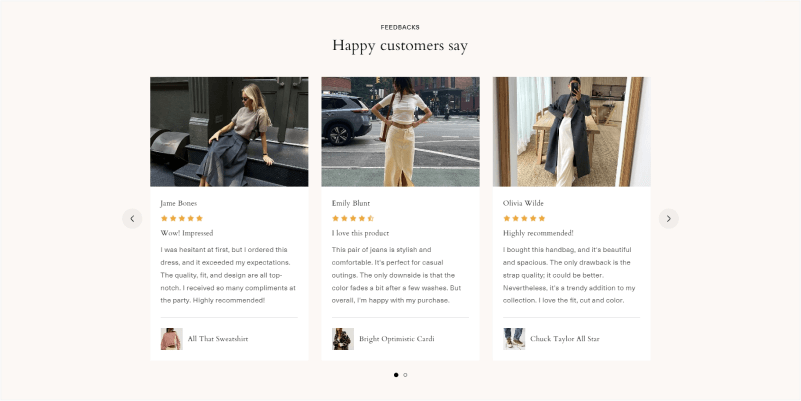The image size is (801, 401).
Task: Switch to the second carousel pagination dot
Action: [x=405, y=375]
